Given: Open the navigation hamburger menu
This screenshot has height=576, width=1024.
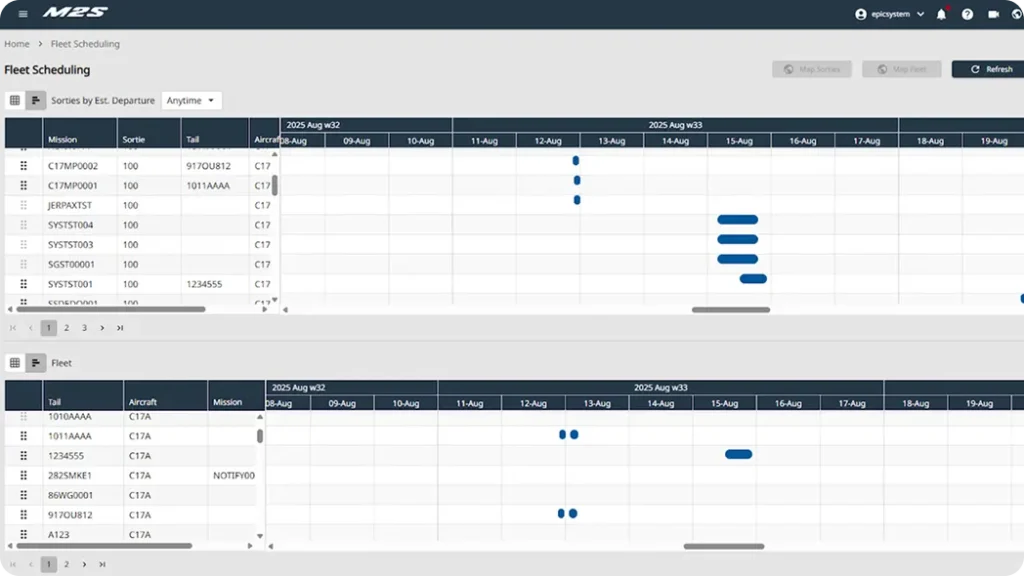Looking at the screenshot, I should [x=20, y=14].
